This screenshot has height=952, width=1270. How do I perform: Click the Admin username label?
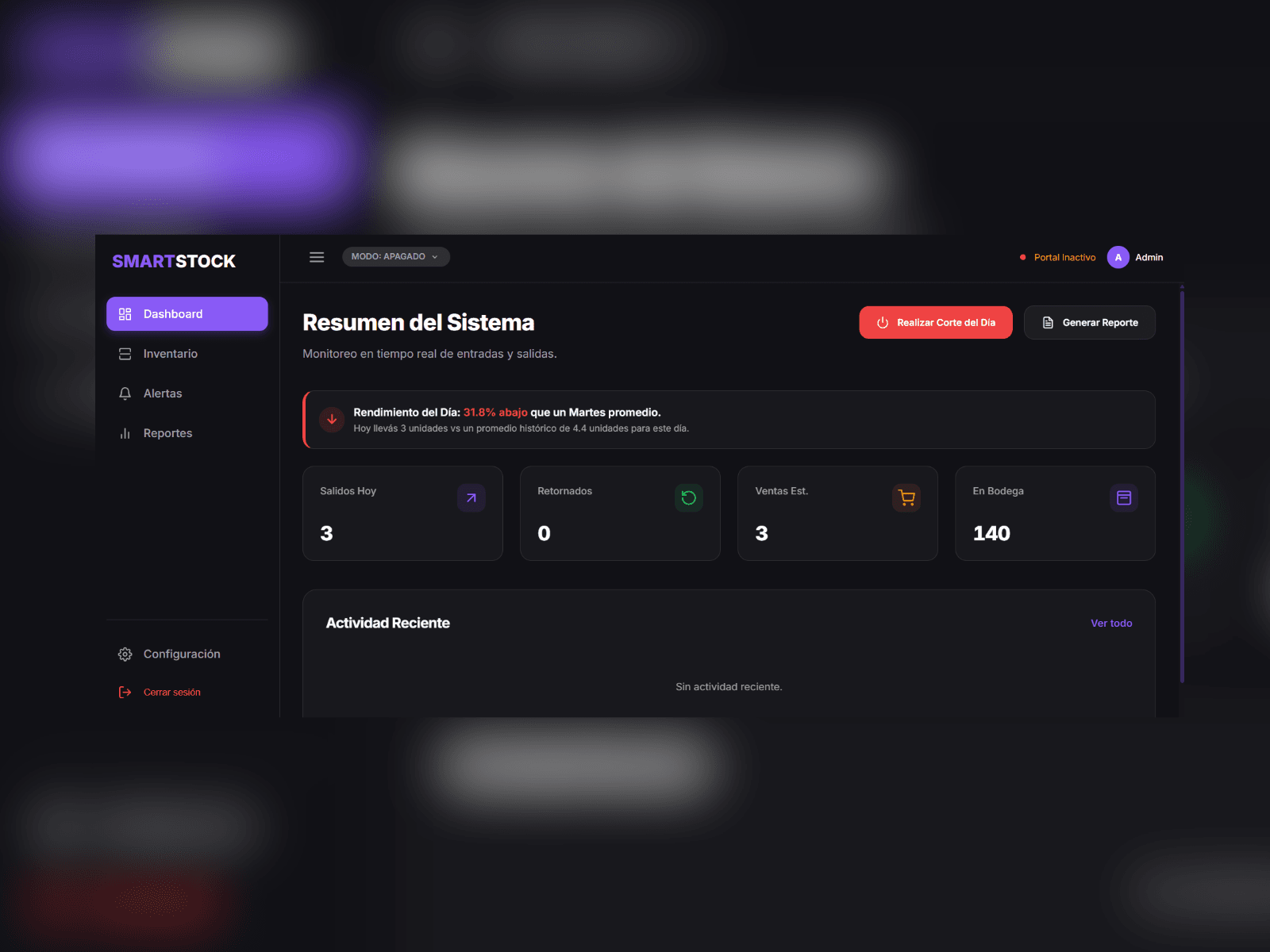[x=1149, y=258]
